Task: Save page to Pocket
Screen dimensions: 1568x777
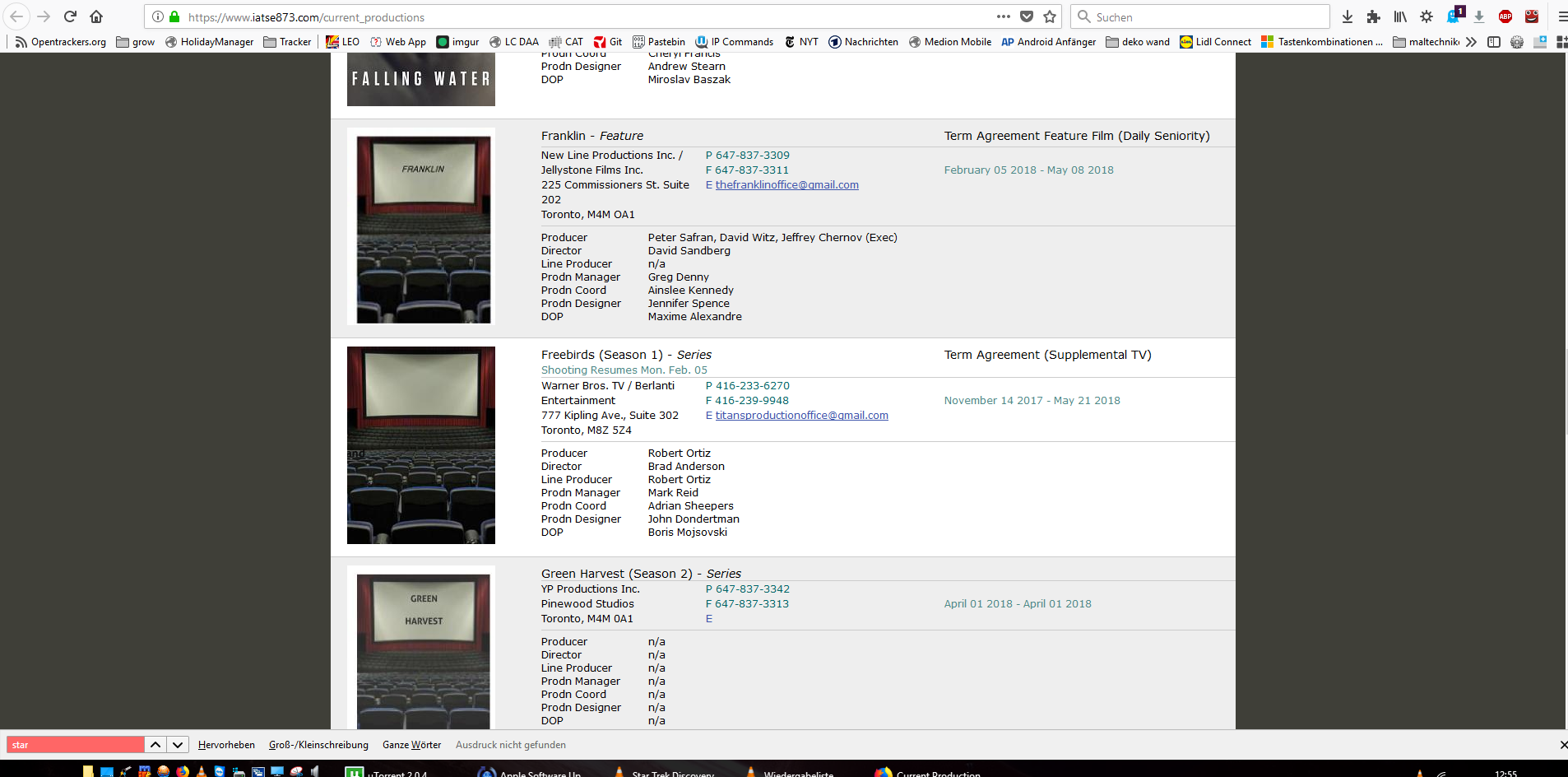Action: coord(1027,16)
